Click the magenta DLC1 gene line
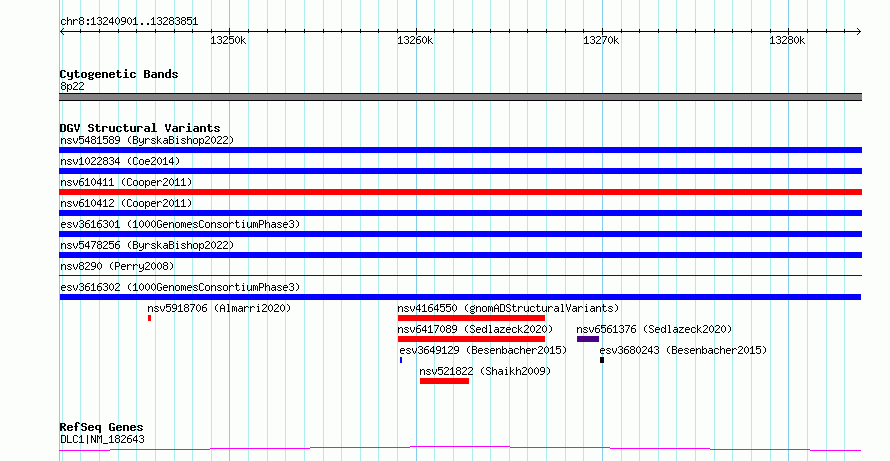 [x=460, y=449]
